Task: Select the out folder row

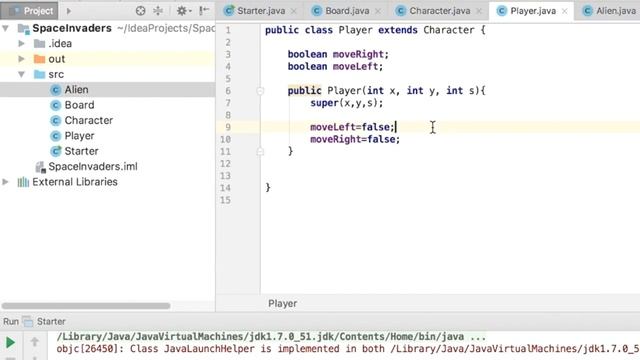Action: coord(107,59)
